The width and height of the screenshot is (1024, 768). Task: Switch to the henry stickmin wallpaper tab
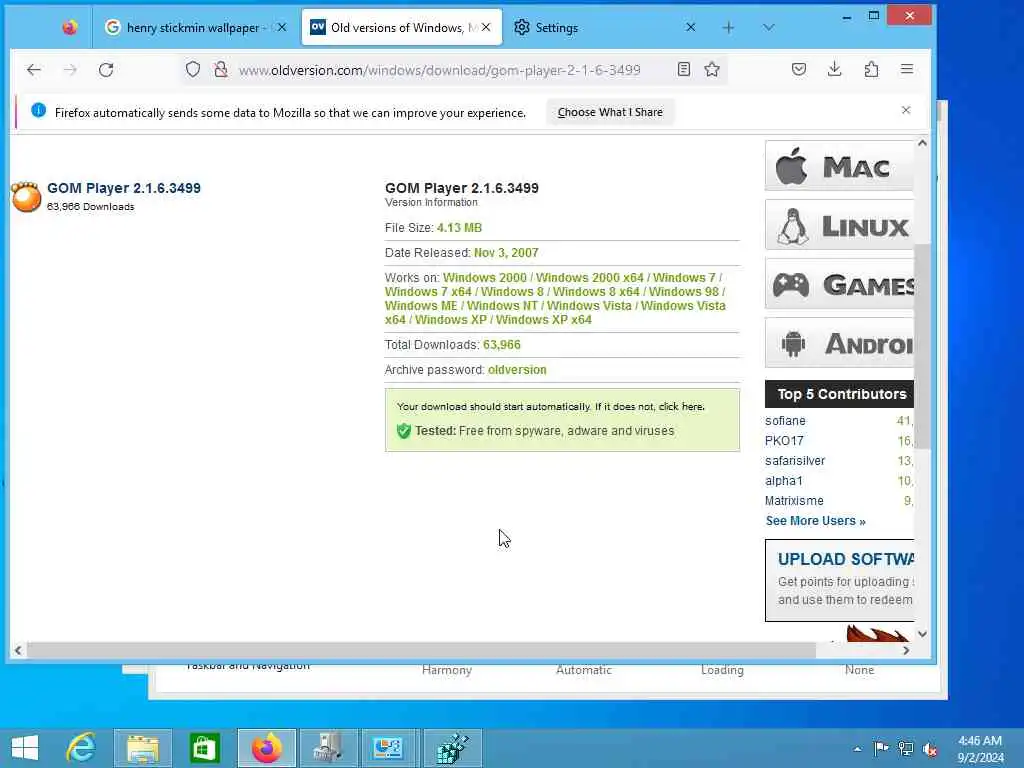click(195, 27)
